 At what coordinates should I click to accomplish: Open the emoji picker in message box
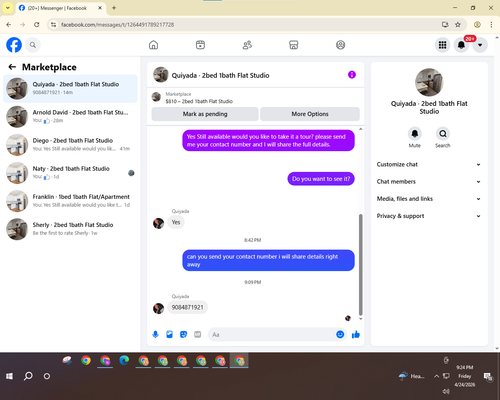[x=340, y=334]
